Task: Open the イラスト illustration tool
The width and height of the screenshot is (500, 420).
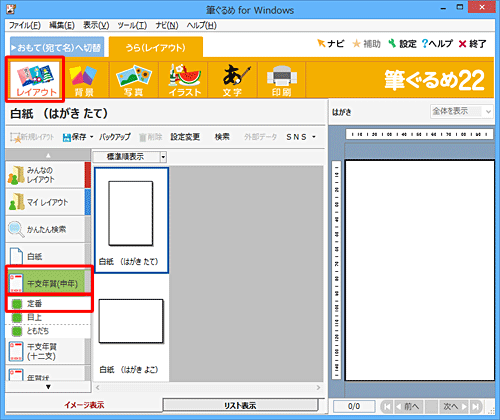Action: coord(183,80)
